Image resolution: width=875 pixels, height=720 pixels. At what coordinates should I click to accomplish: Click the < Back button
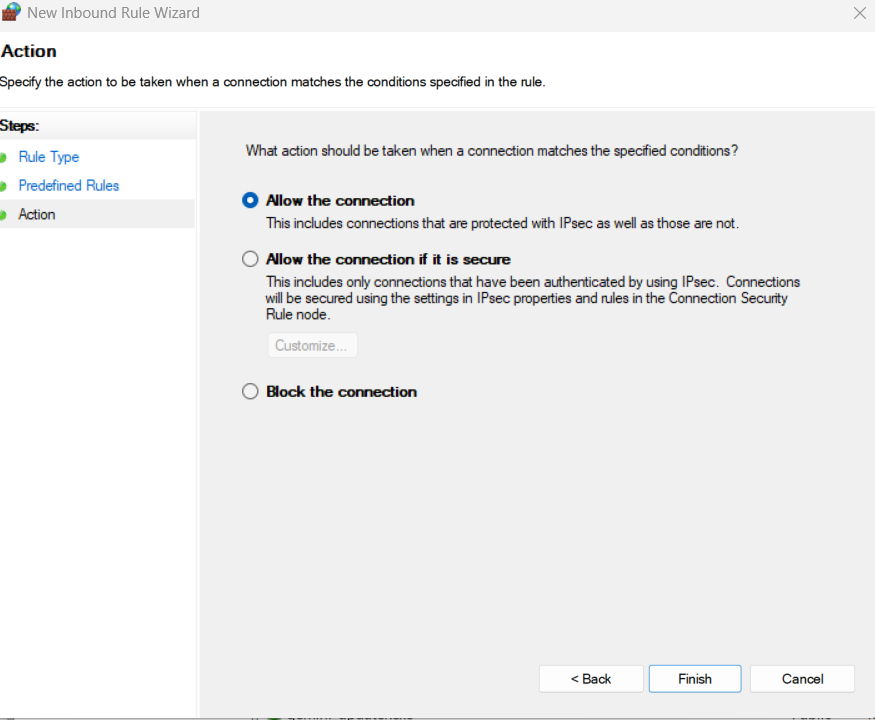click(x=590, y=679)
